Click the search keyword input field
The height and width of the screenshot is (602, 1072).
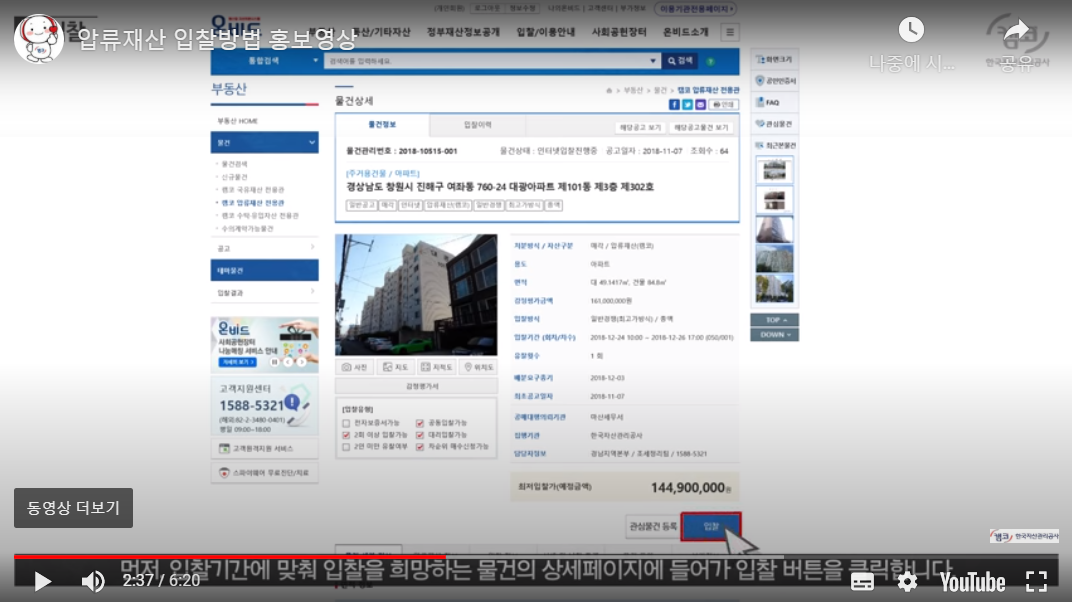(487, 61)
